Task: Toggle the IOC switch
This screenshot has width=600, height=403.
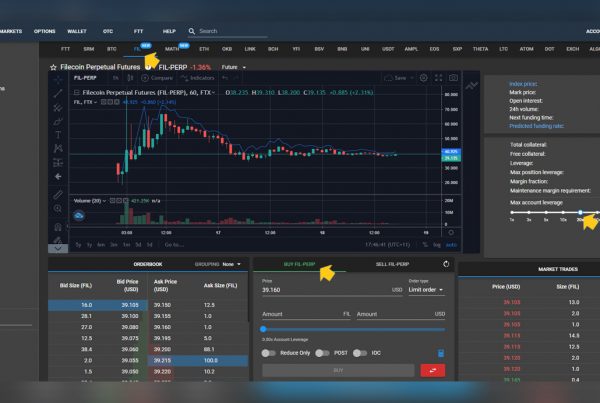Action: pos(360,353)
